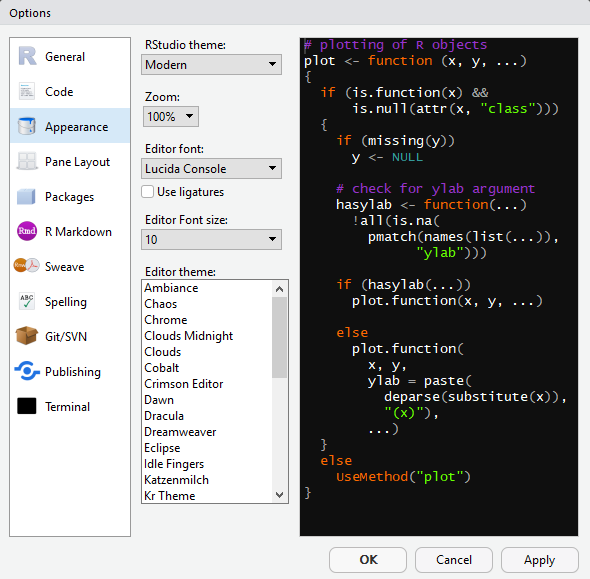Image resolution: width=590 pixels, height=579 pixels.
Task: Click the Code document icon
Action: (27, 91)
